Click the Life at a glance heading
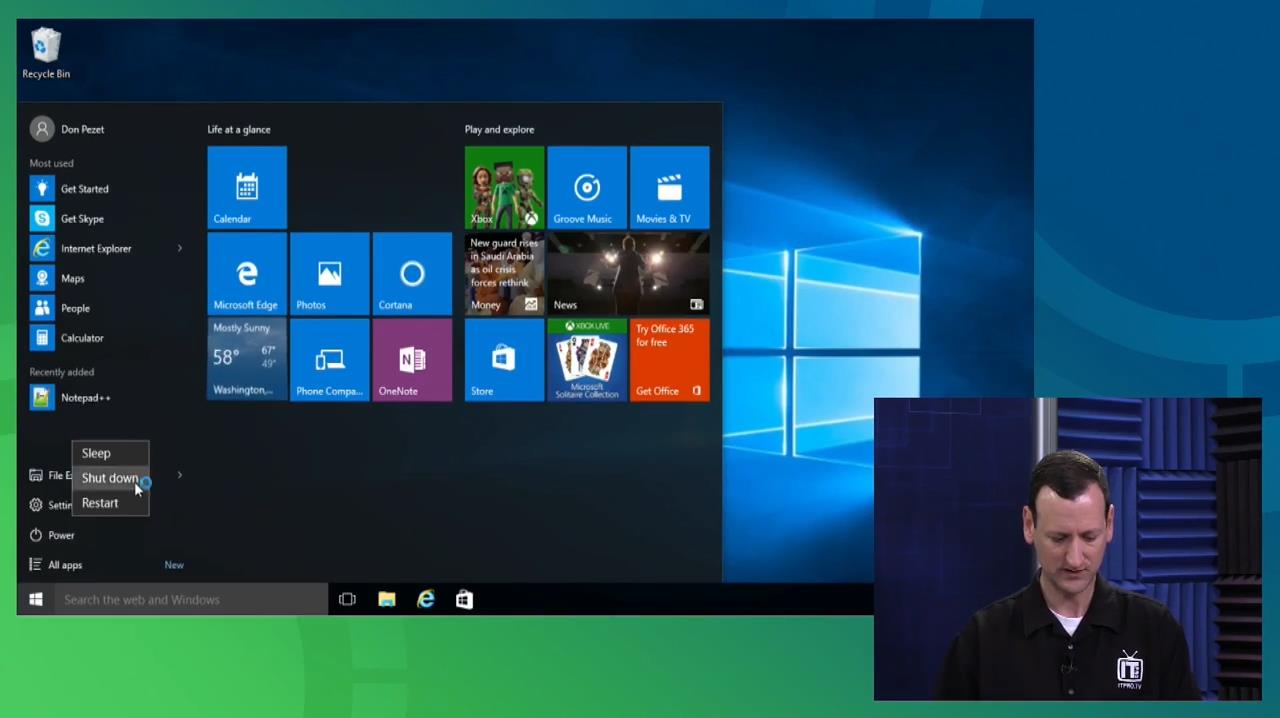Screen dimensions: 1280x718 pyautogui.click(x=239, y=129)
